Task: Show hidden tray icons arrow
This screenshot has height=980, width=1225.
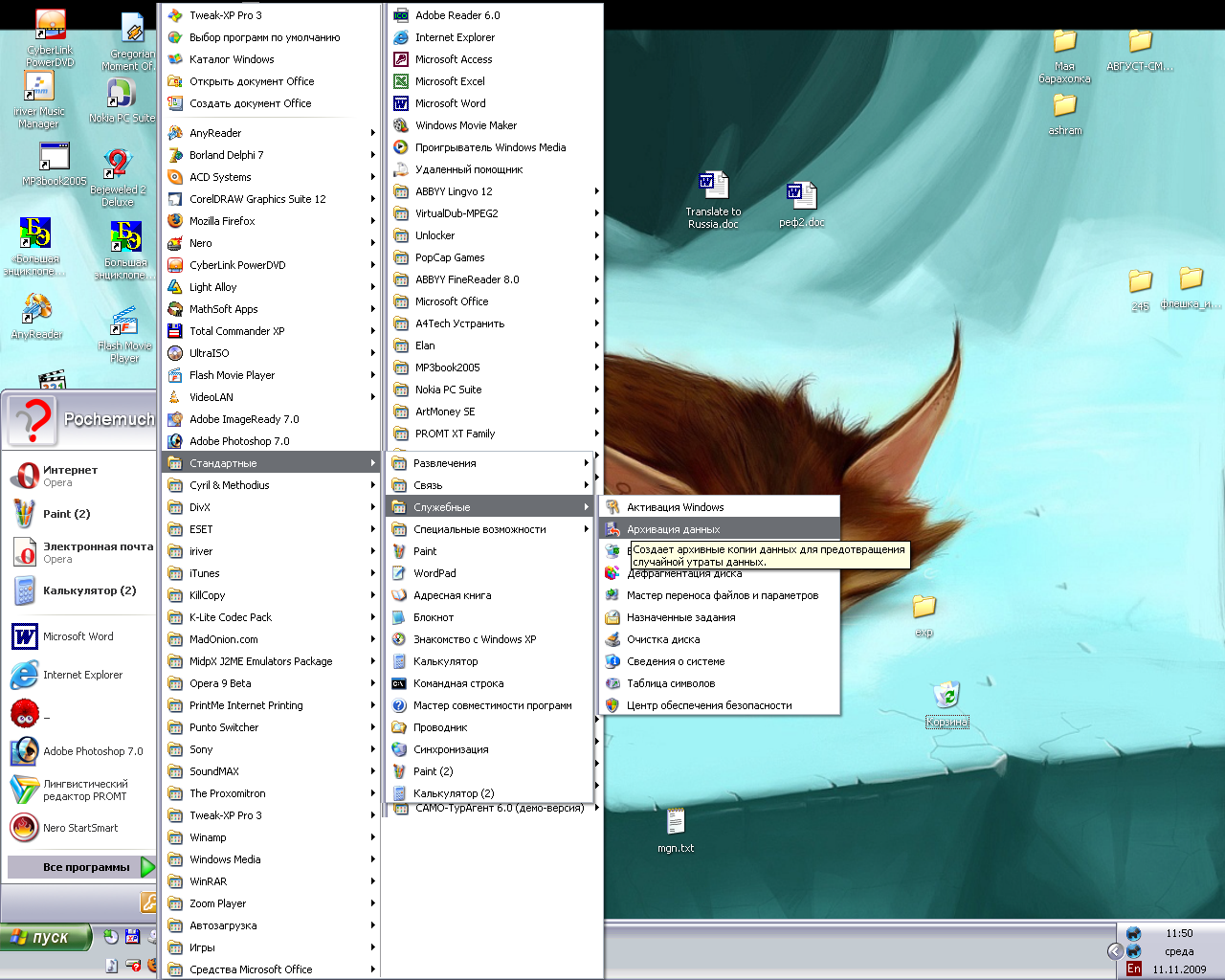Action: (1115, 950)
